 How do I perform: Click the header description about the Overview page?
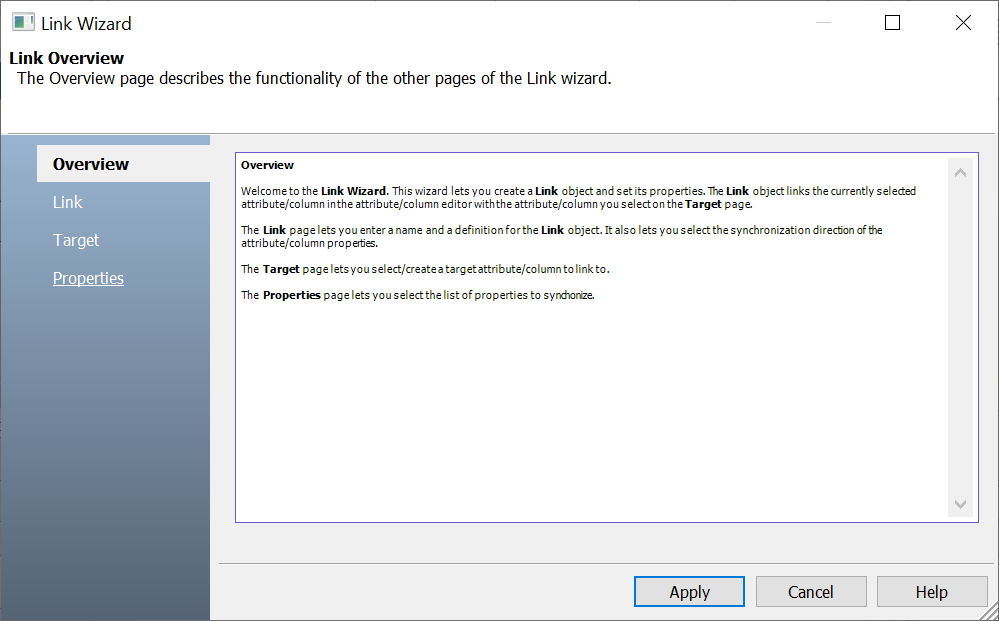click(x=314, y=78)
